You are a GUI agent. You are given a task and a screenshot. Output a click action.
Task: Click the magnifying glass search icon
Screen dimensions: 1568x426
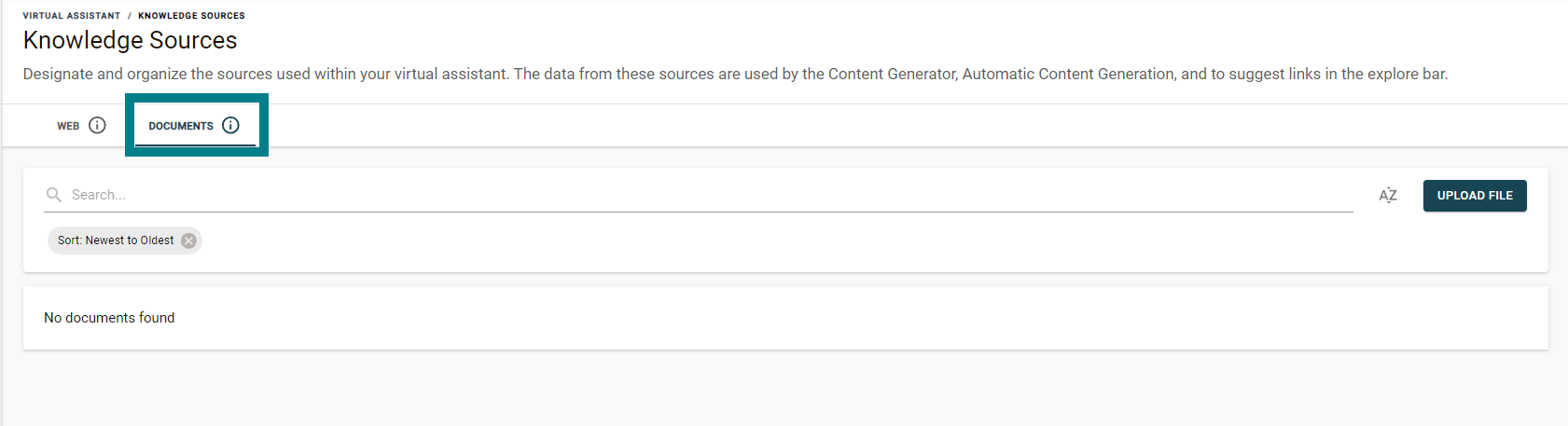click(x=54, y=195)
